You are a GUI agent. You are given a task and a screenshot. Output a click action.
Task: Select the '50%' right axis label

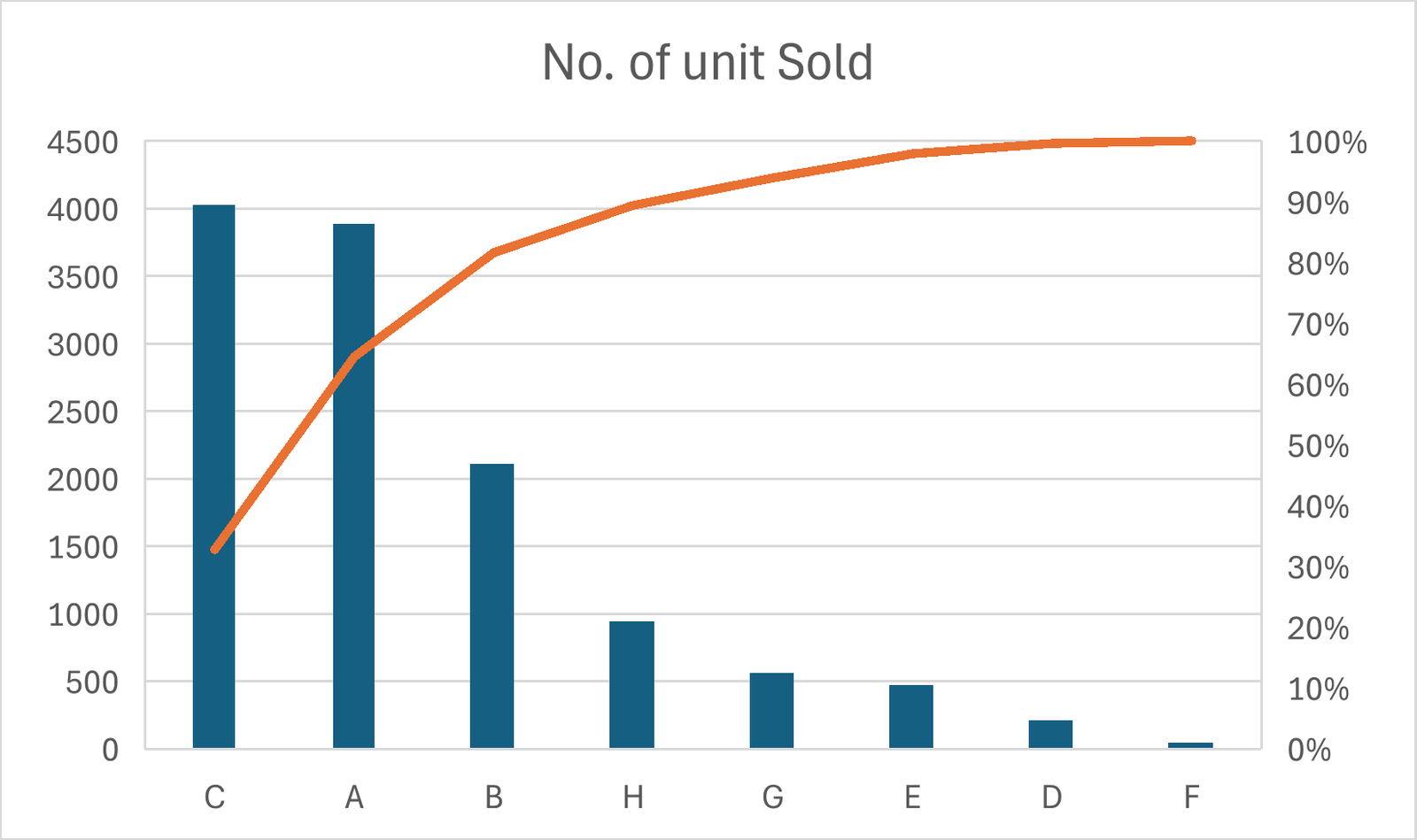pyautogui.click(x=1318, y=446)
